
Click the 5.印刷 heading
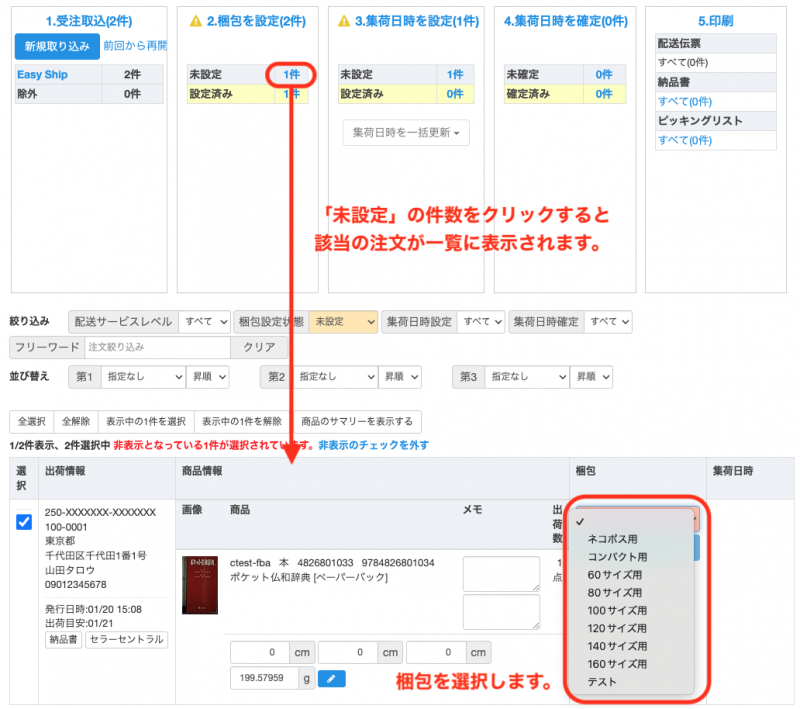[x=716, y=21]
